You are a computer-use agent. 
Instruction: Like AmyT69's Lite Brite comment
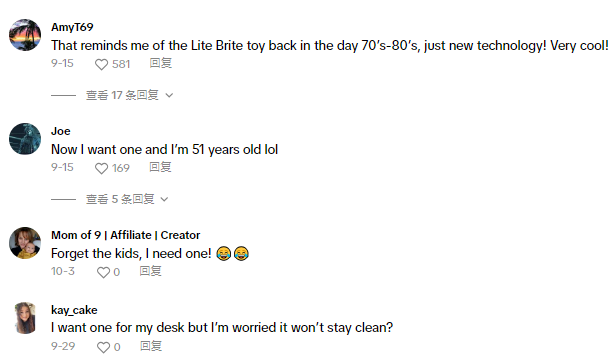click(x=101, y=64)
